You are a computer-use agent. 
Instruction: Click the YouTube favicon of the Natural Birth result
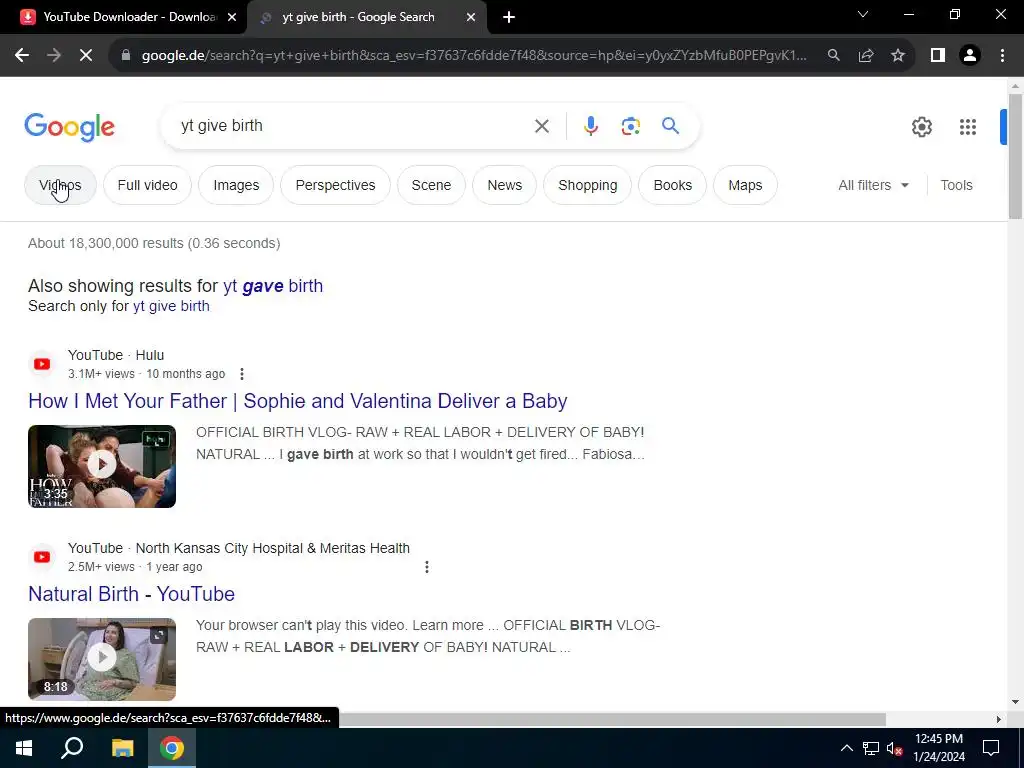point(42,557)
